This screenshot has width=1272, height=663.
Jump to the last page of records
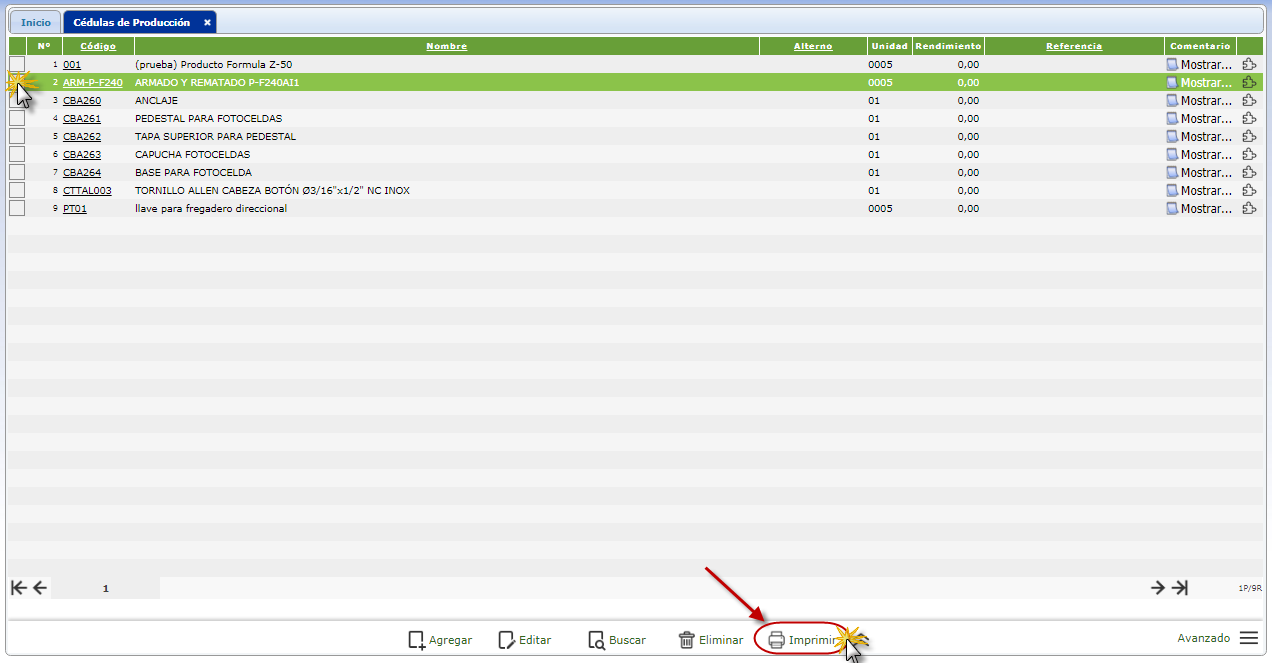pyautogui.click(x=1180, y=588)
